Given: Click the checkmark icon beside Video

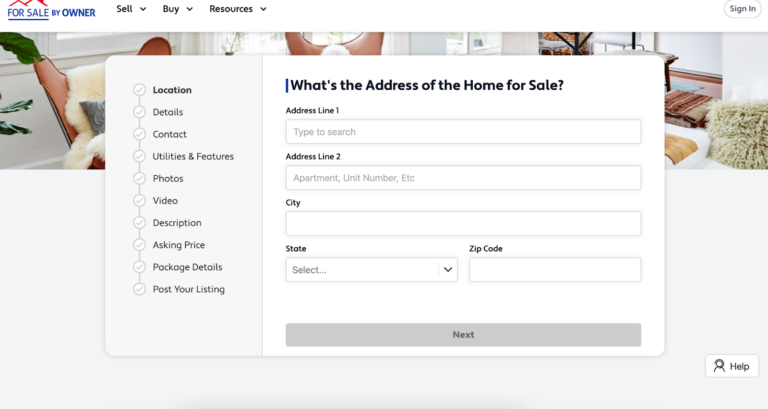Looking at the screenshot, I should click(139, 200).
